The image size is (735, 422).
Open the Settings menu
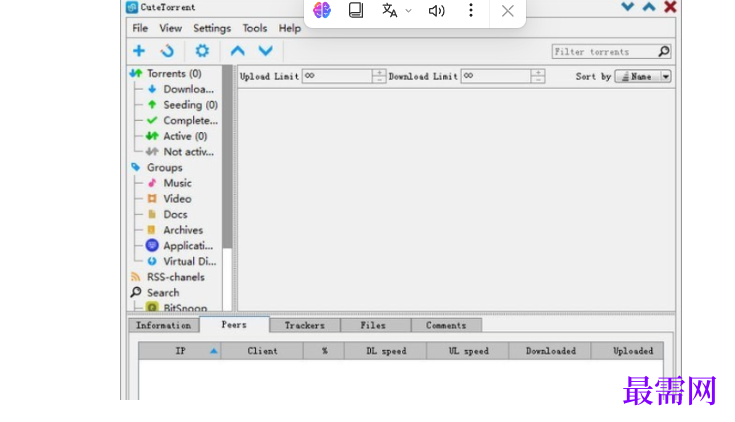coord(212,28)
